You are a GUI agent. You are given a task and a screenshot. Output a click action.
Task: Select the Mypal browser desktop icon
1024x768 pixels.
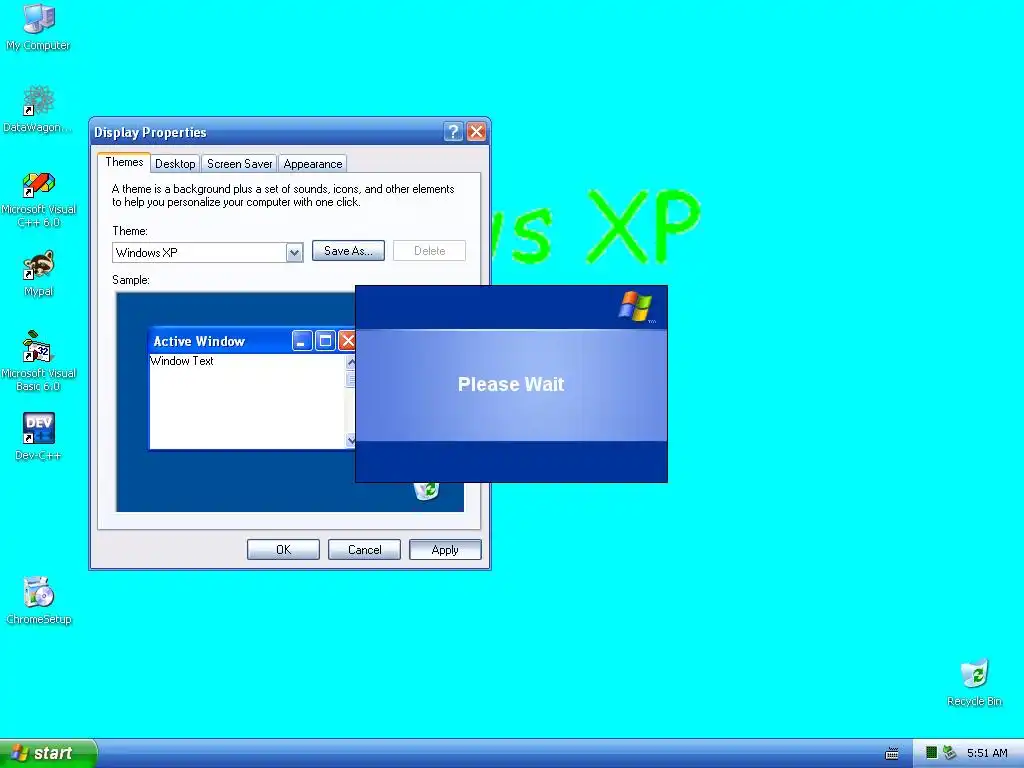click(39, 274)
